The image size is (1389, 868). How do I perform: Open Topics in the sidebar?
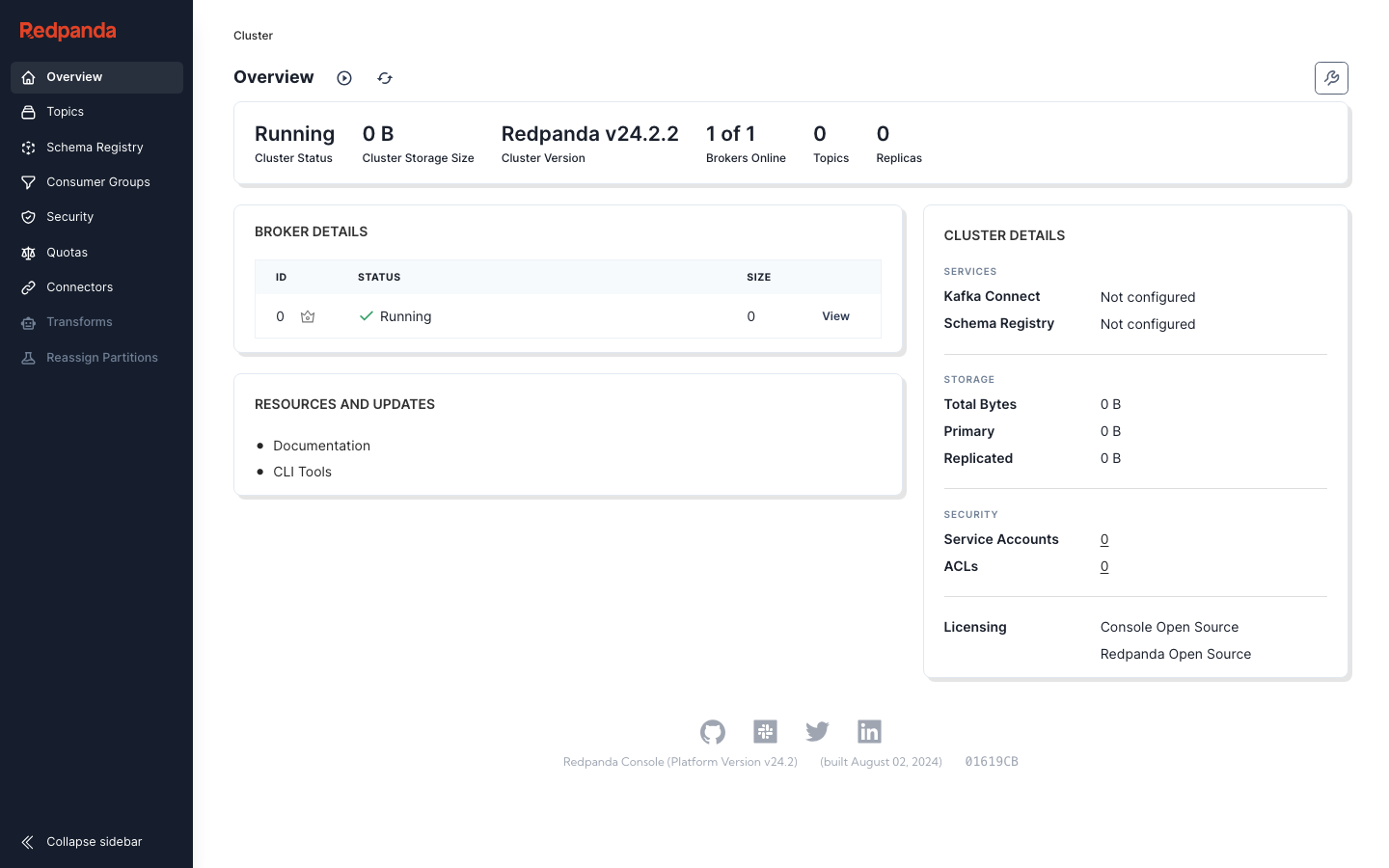pos(96,112)
